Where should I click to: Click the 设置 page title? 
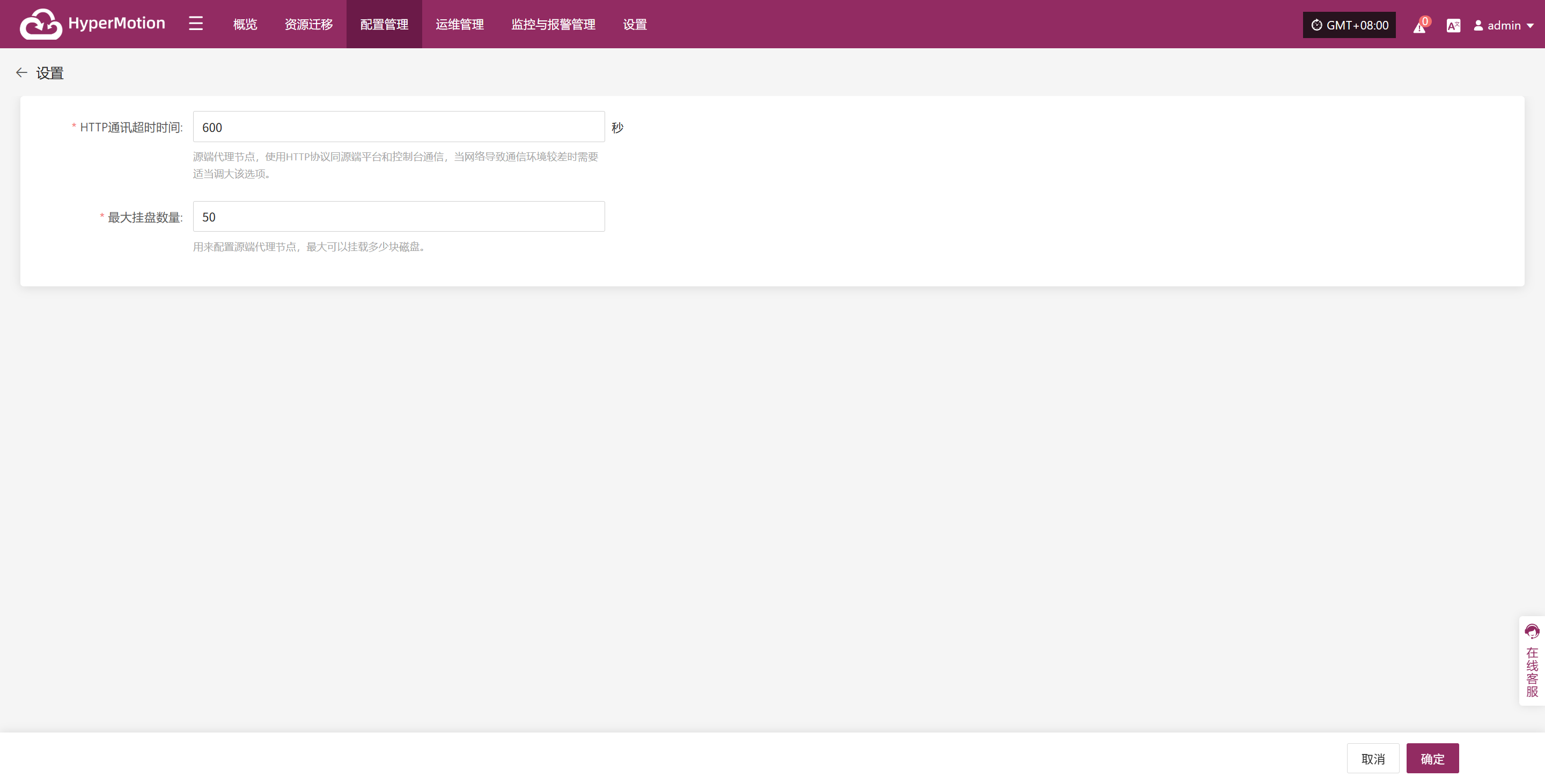click(x=50, y=73)
